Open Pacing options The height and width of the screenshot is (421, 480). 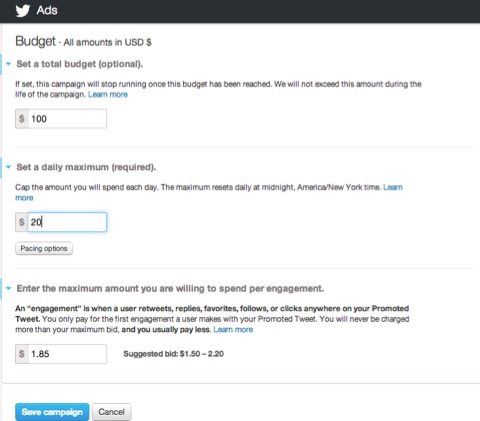(44, 248)
